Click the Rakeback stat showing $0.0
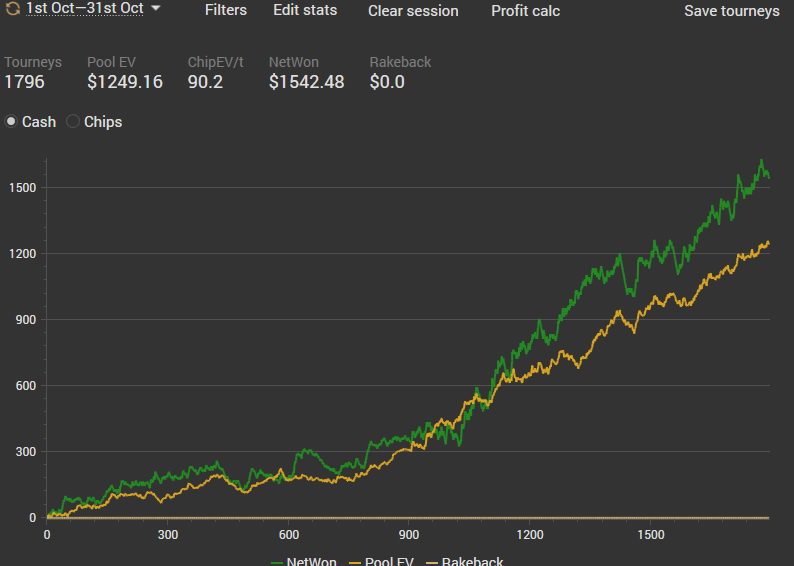This screenshot has width=794, height=566. pyautogui.click(x=387, y=82)
